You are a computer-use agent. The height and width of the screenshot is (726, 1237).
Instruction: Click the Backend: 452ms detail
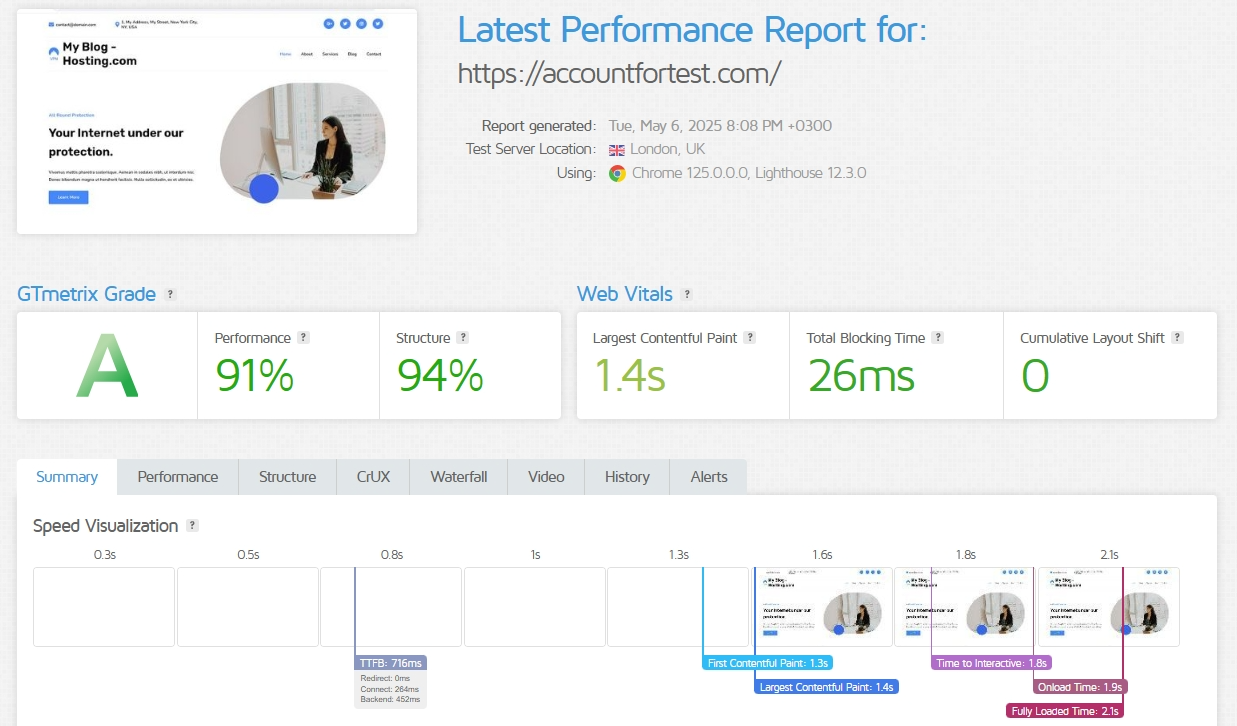pyautogui.click(x=391, y=699)
